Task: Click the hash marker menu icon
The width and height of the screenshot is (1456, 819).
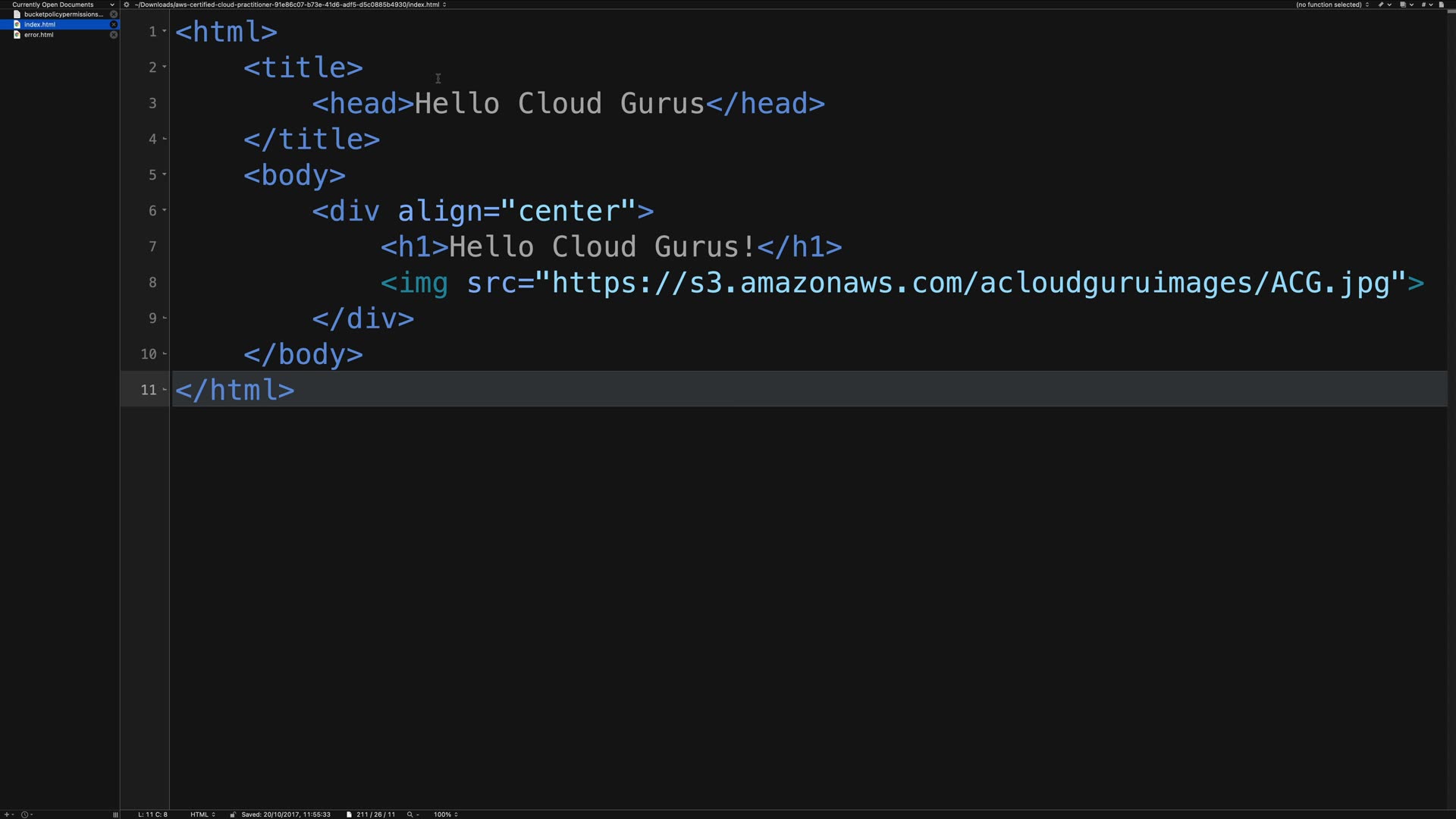Action: click(1423, 5)
